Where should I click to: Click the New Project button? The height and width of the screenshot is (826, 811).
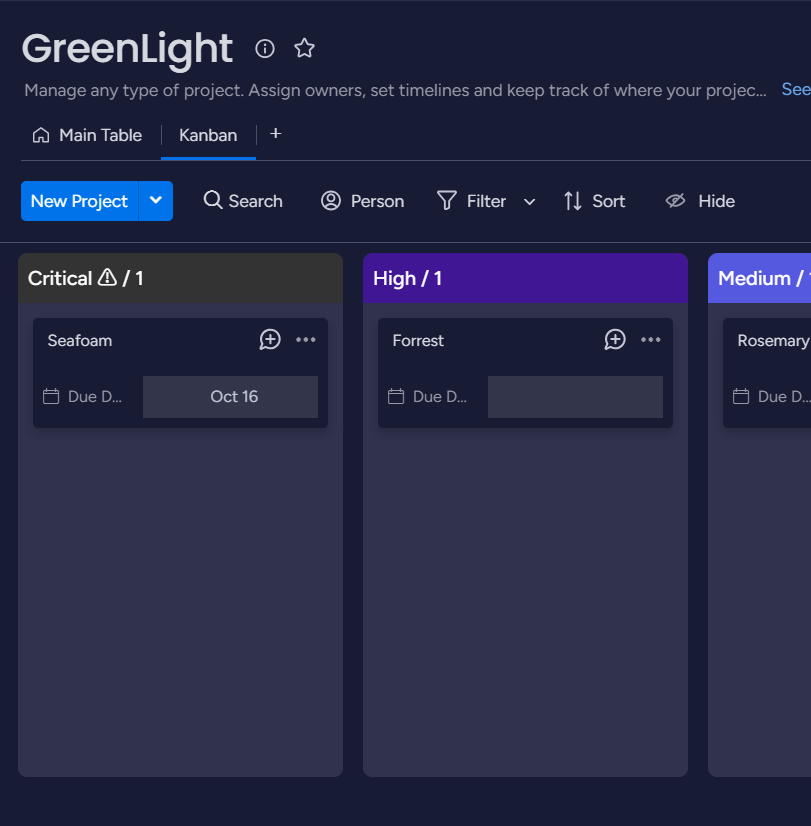pyautogui.click(x=79, y=201)
